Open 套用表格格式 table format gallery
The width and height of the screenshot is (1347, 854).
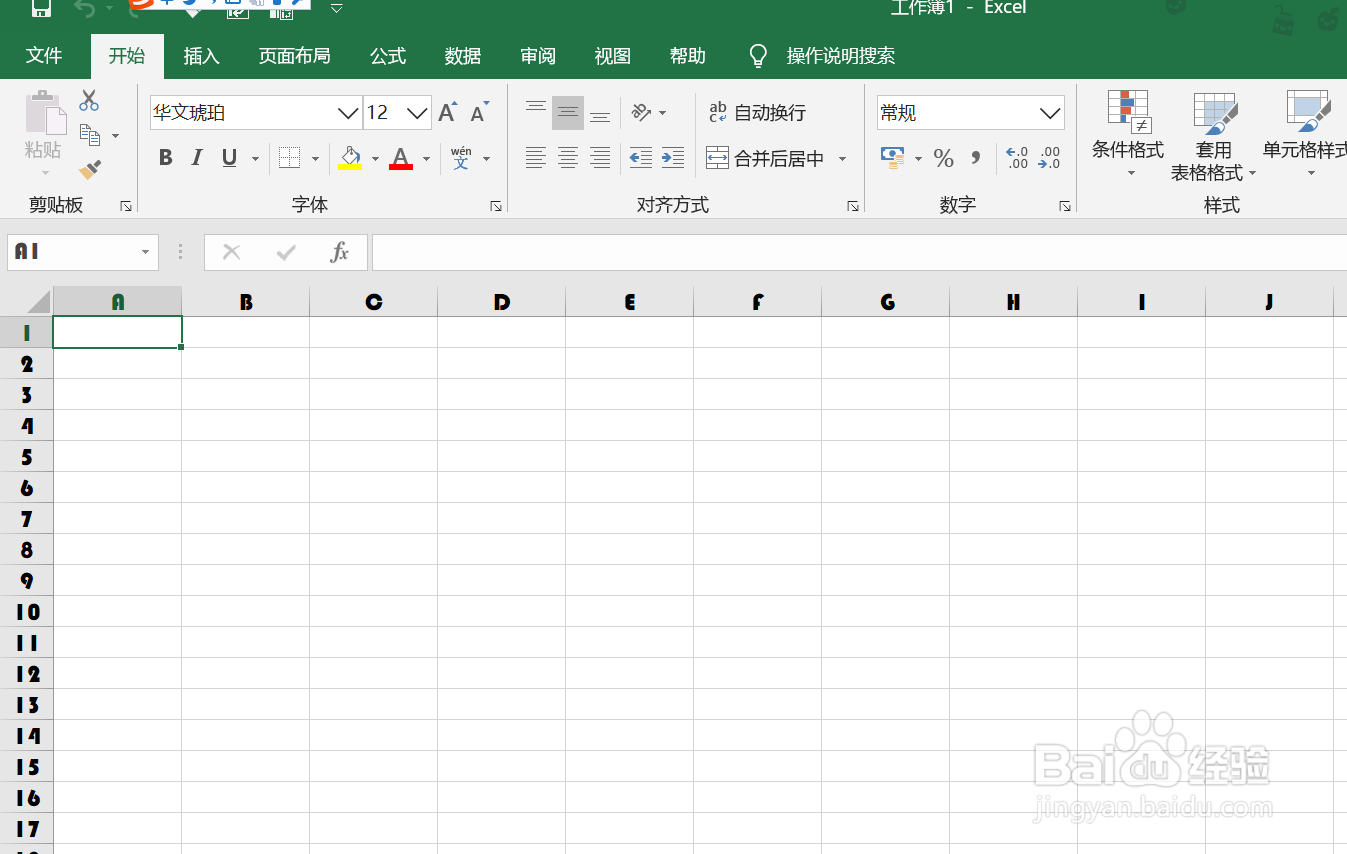pyautogui.click(x=1213, y=136)
